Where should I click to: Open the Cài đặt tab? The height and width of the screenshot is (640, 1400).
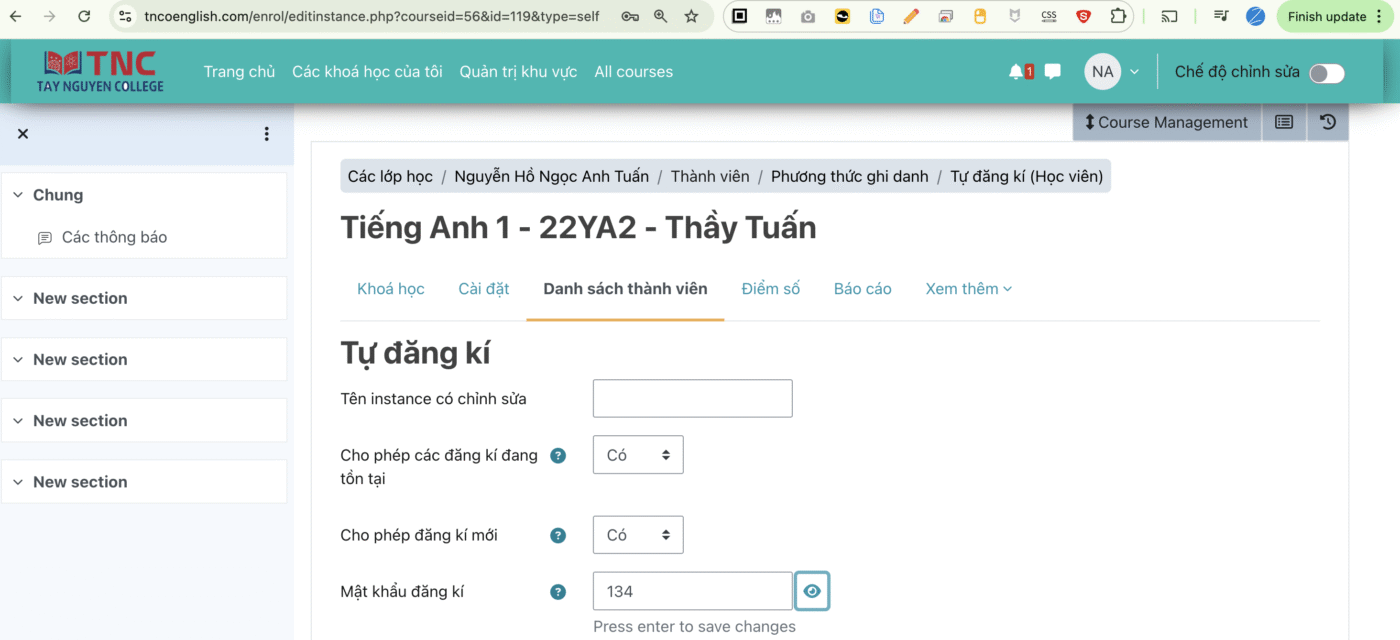(x=484, y=289)
